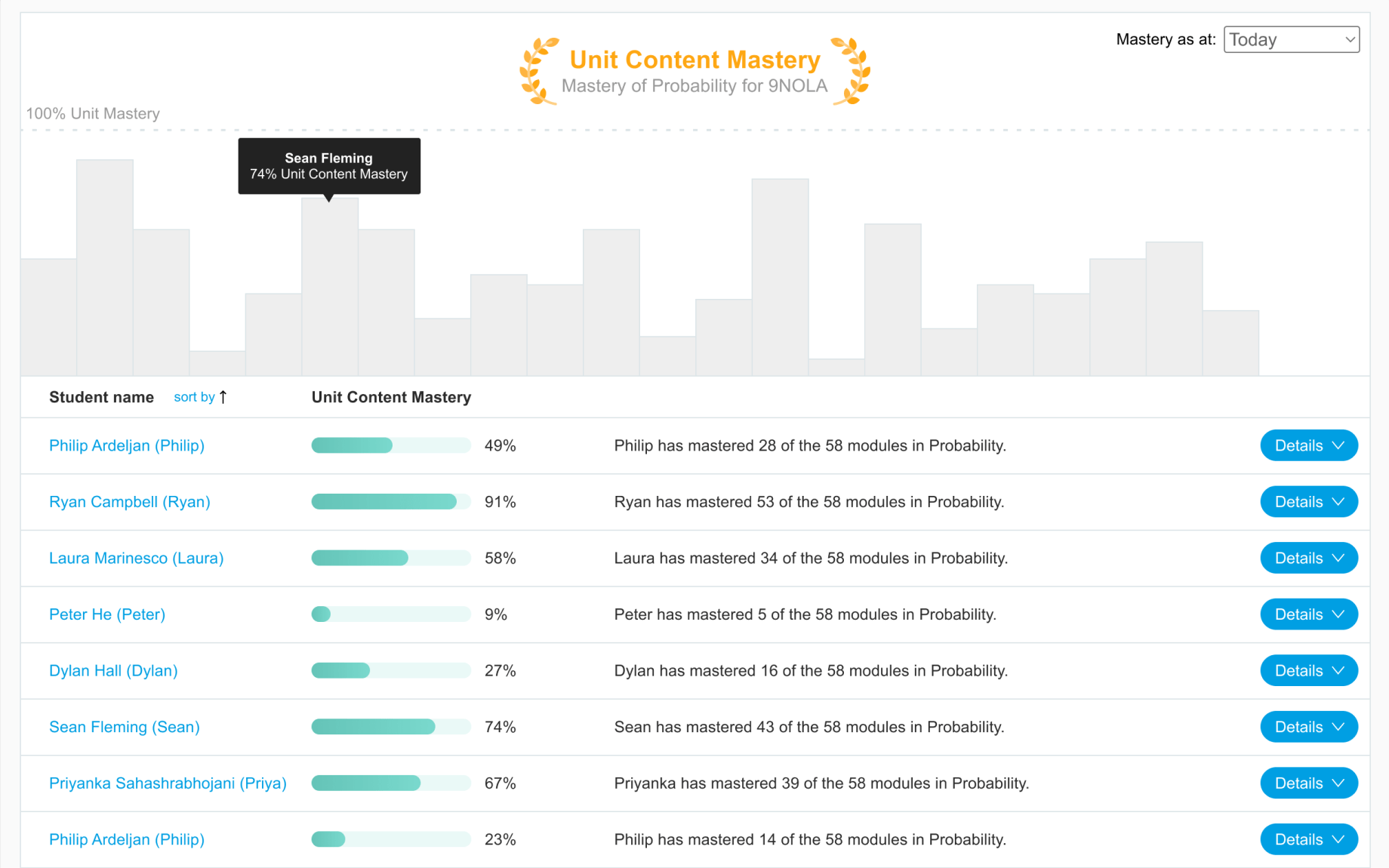Click the right laurel wreath icon
The image size is (1389, 868).
[x=852, y=71]
